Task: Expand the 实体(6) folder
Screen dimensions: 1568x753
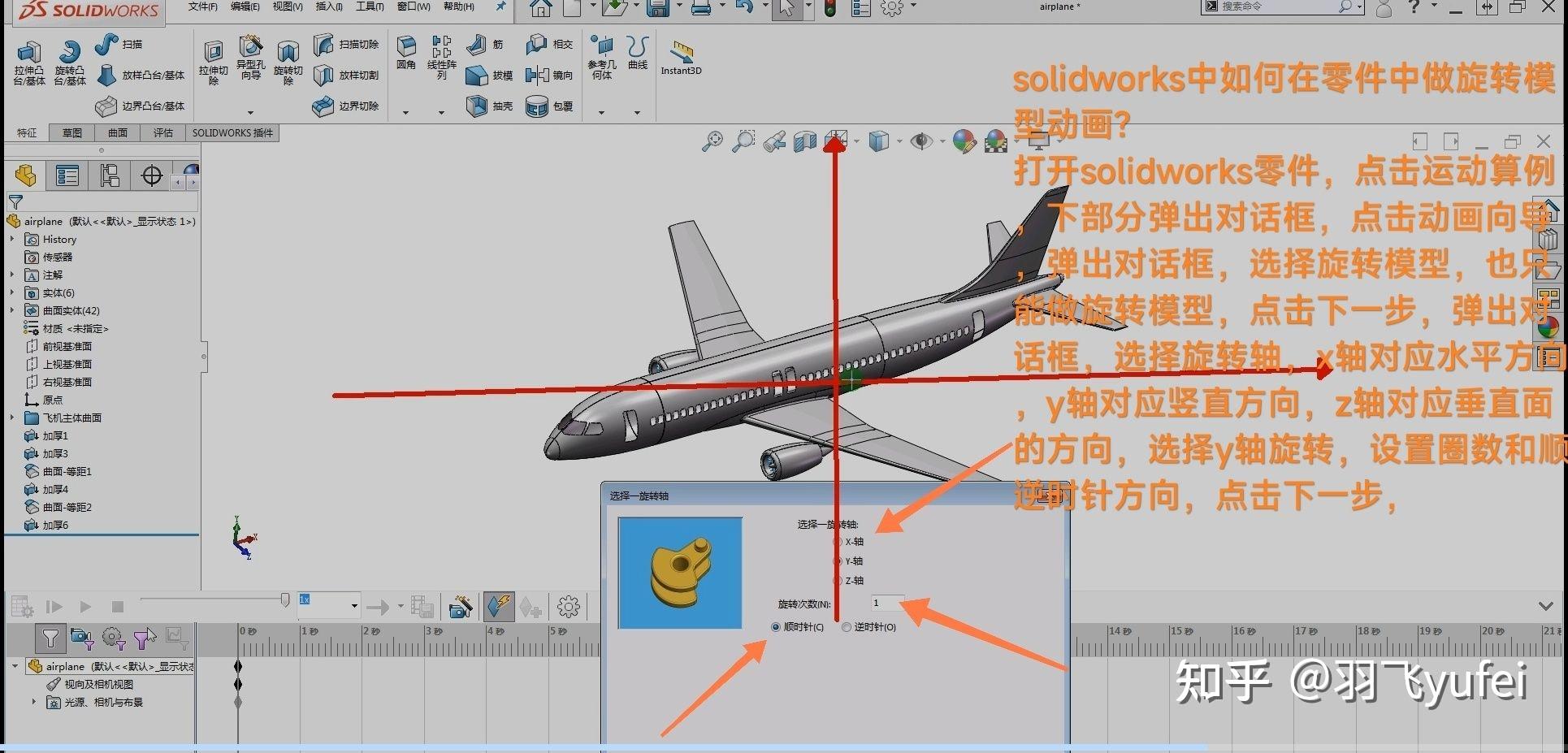Action: tap(12, 292)
